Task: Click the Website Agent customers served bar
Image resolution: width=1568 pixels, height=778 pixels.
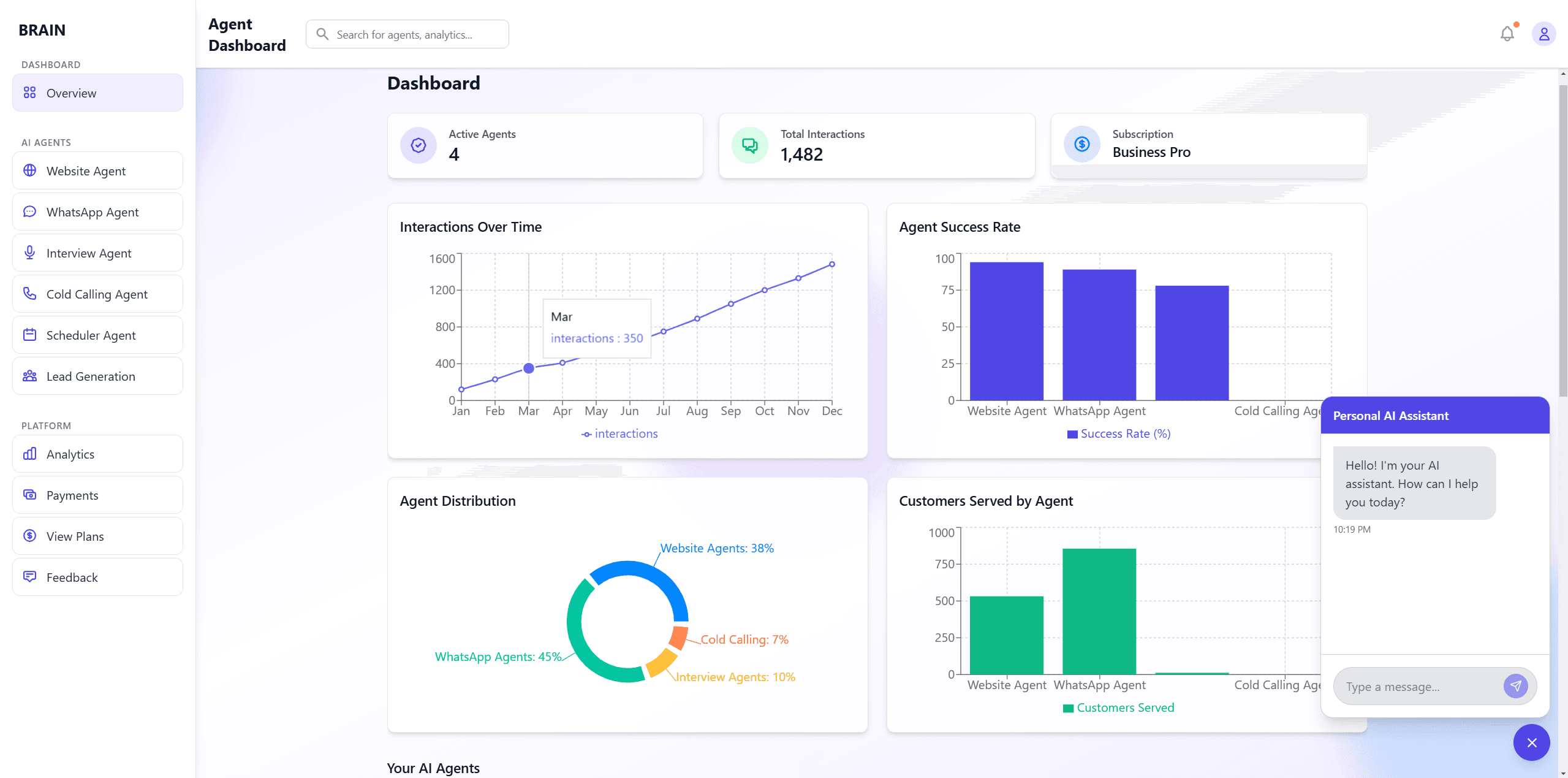Action: click(1006, 635)
